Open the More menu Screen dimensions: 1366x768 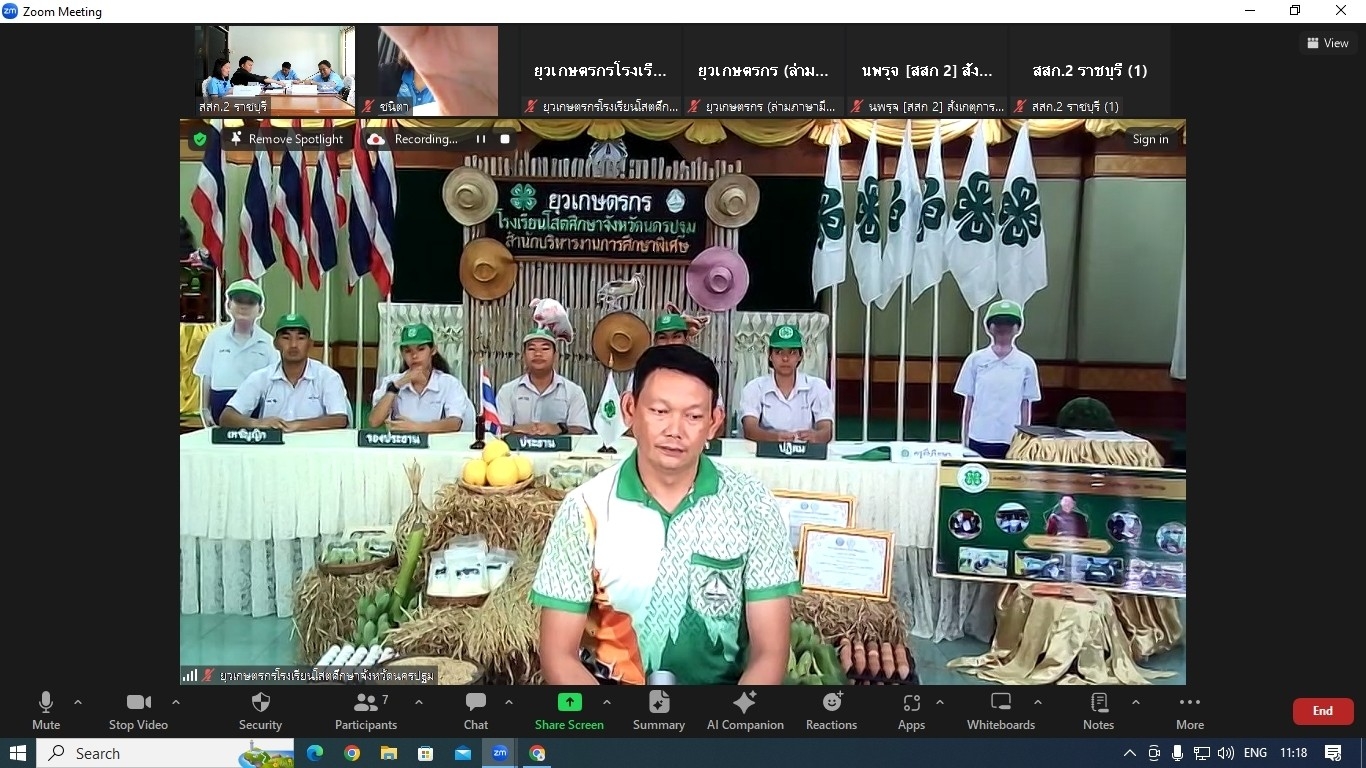pos(1189,710)
